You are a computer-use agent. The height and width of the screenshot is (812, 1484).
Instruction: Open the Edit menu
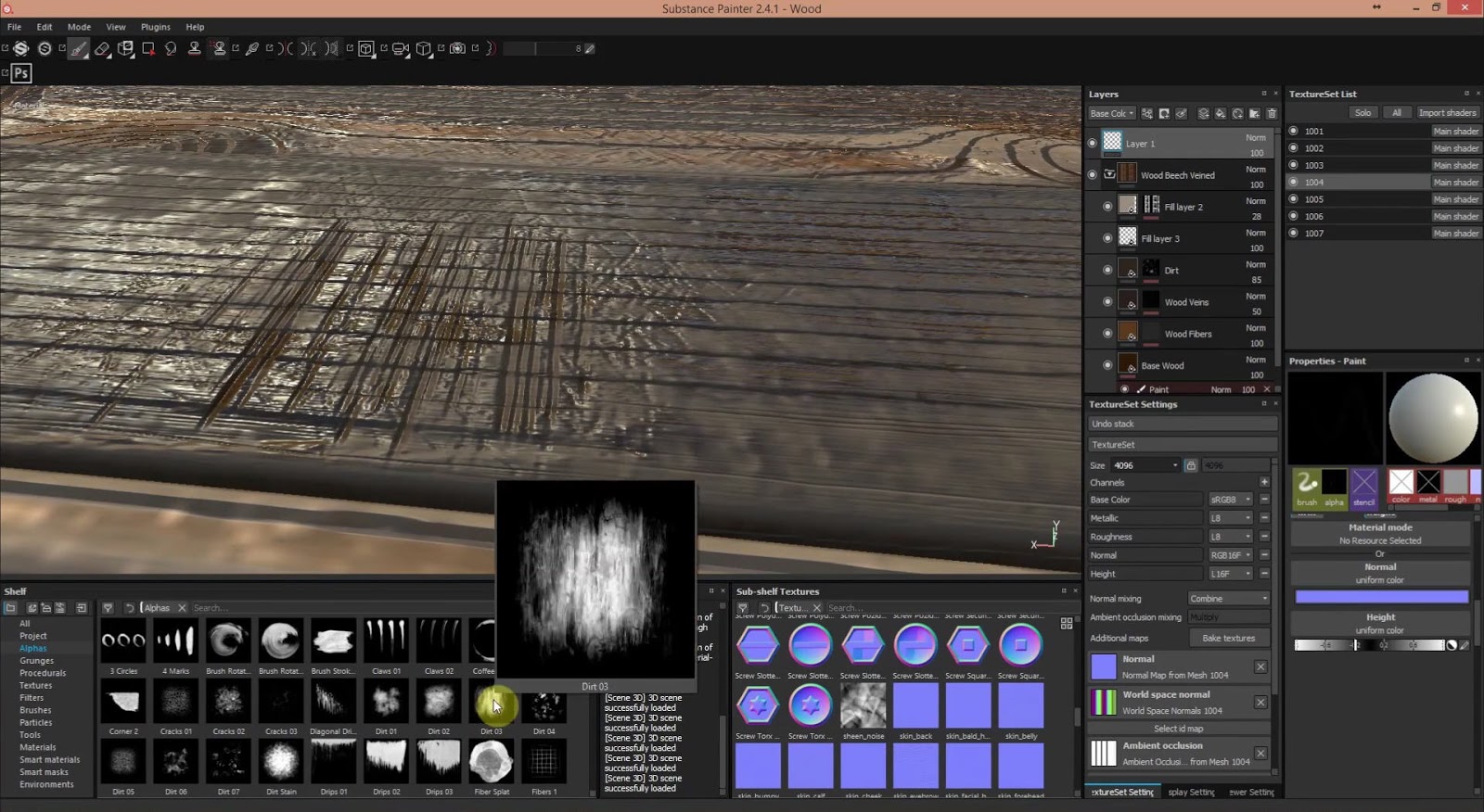click(x=45, y=27)
